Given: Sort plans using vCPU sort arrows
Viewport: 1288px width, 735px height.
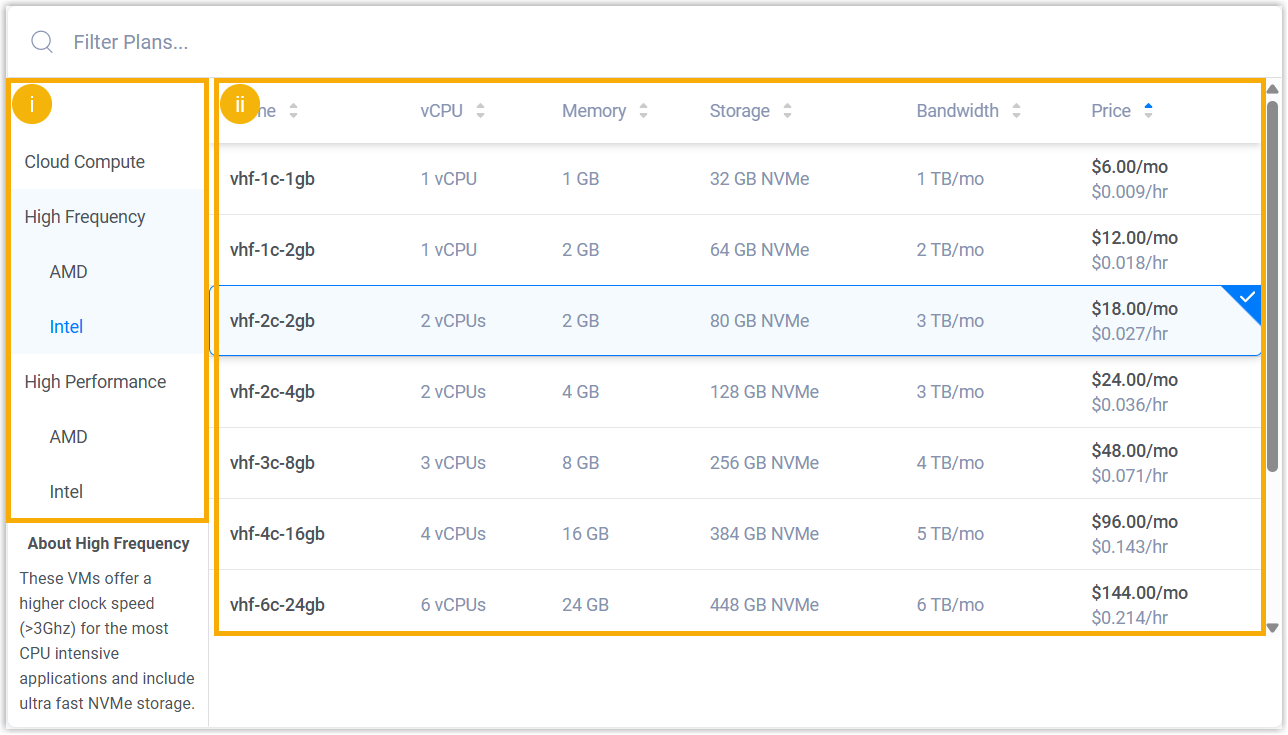Looking at the screenshot, I should (x=480, y=111).
